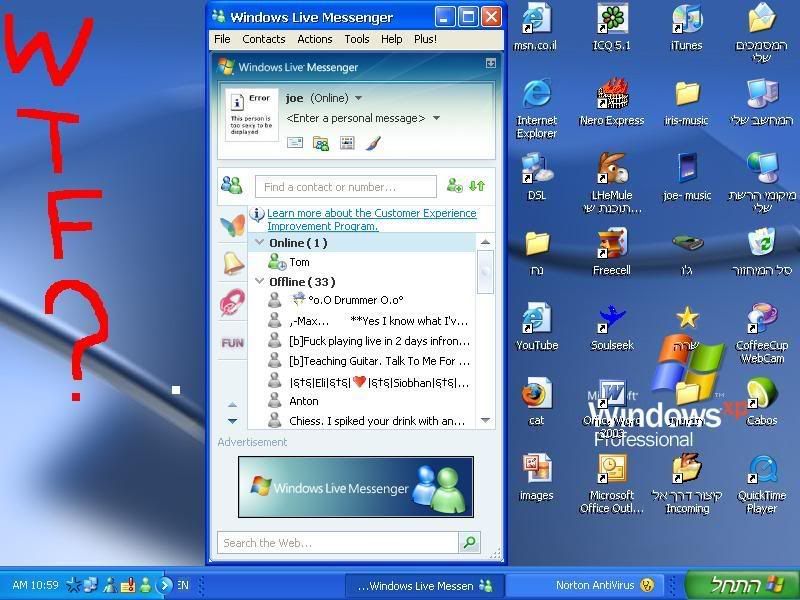Open the images desktop icon

click(x=536, y=477)
